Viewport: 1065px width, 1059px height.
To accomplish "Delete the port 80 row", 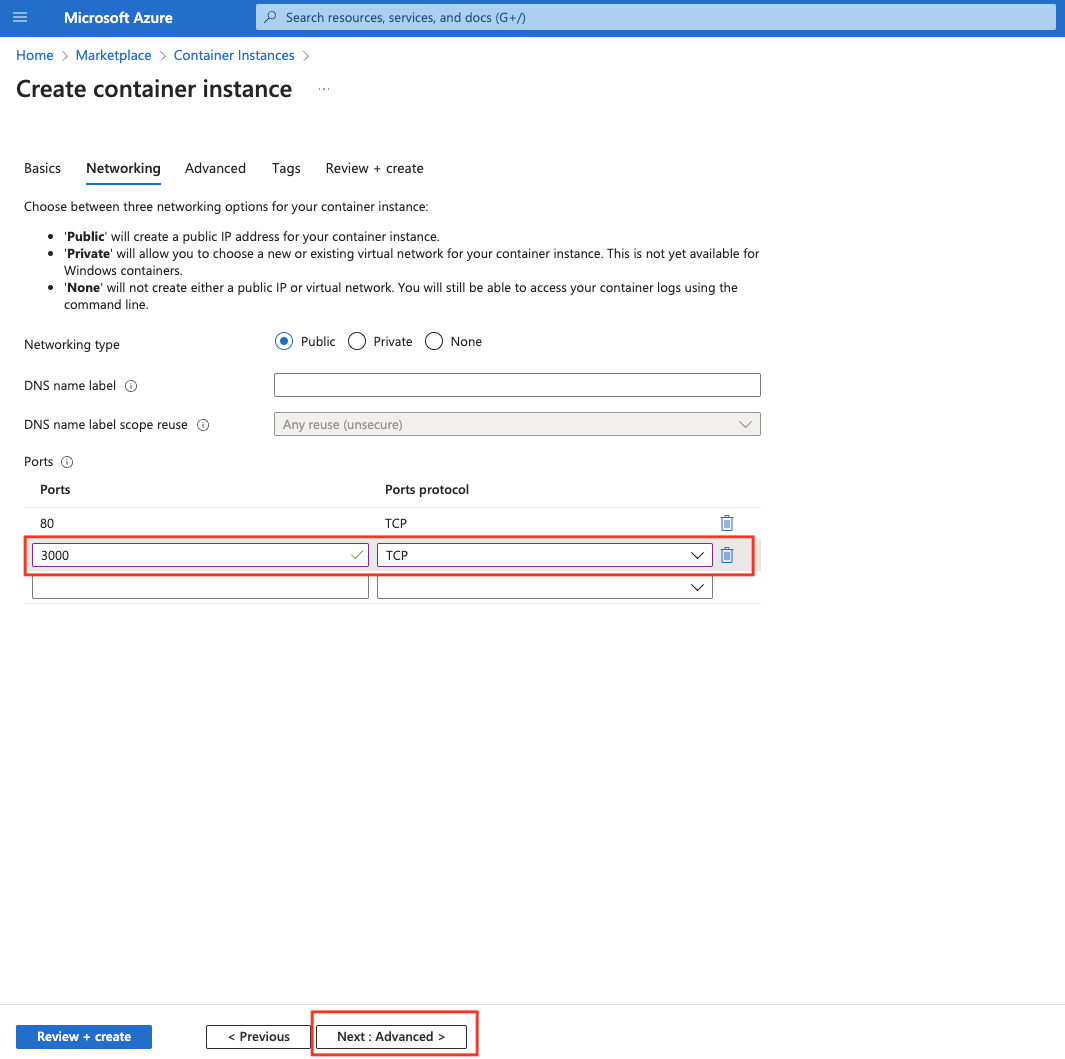I will click(727, 523).
